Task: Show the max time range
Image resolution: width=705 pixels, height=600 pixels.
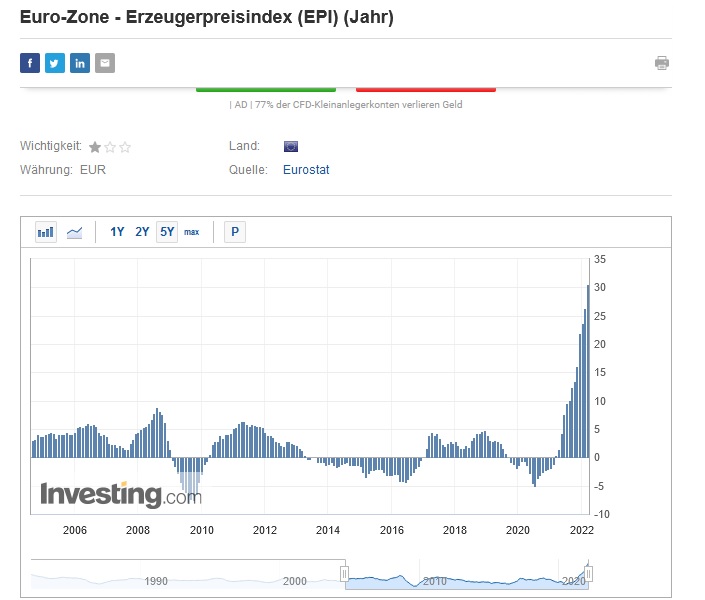Action: (x=191, y=232)
